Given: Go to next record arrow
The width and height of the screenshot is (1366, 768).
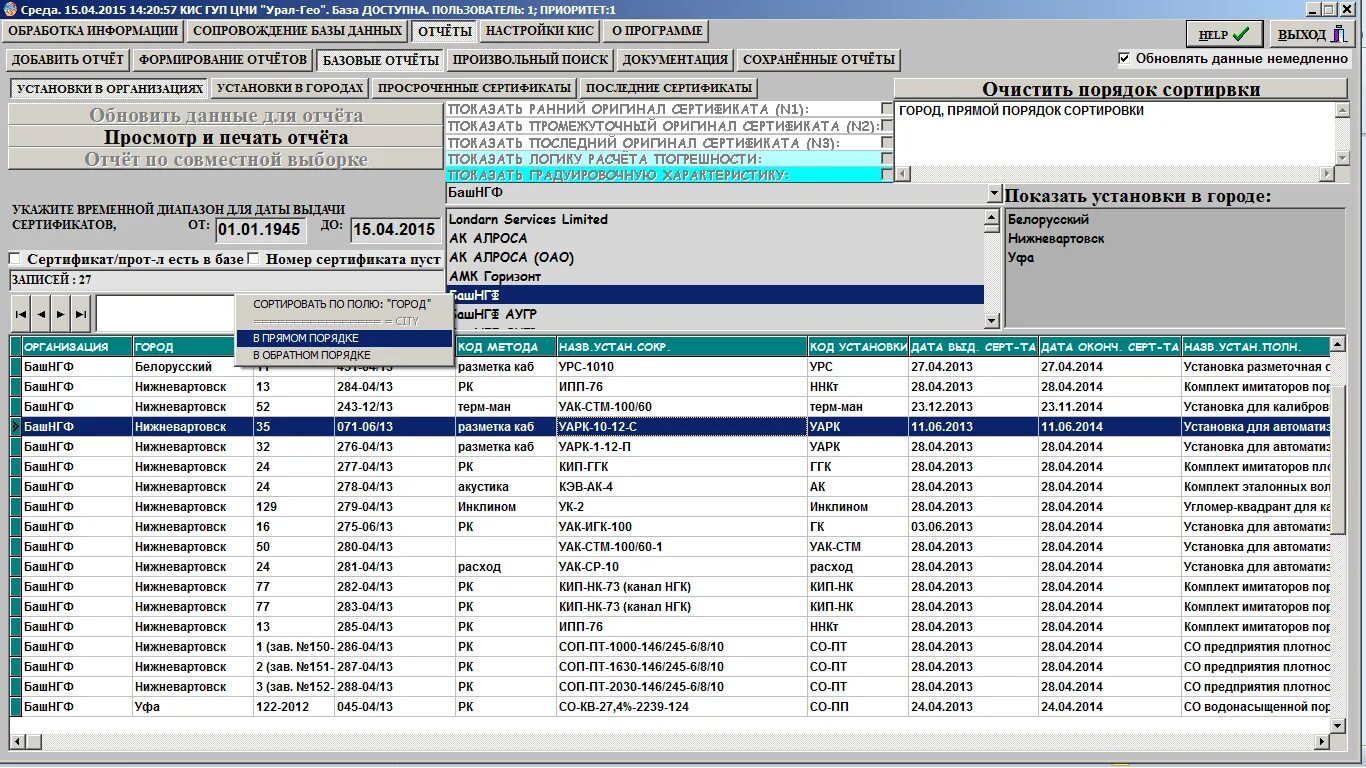Looking at the screenshot, I should [61, 314].
